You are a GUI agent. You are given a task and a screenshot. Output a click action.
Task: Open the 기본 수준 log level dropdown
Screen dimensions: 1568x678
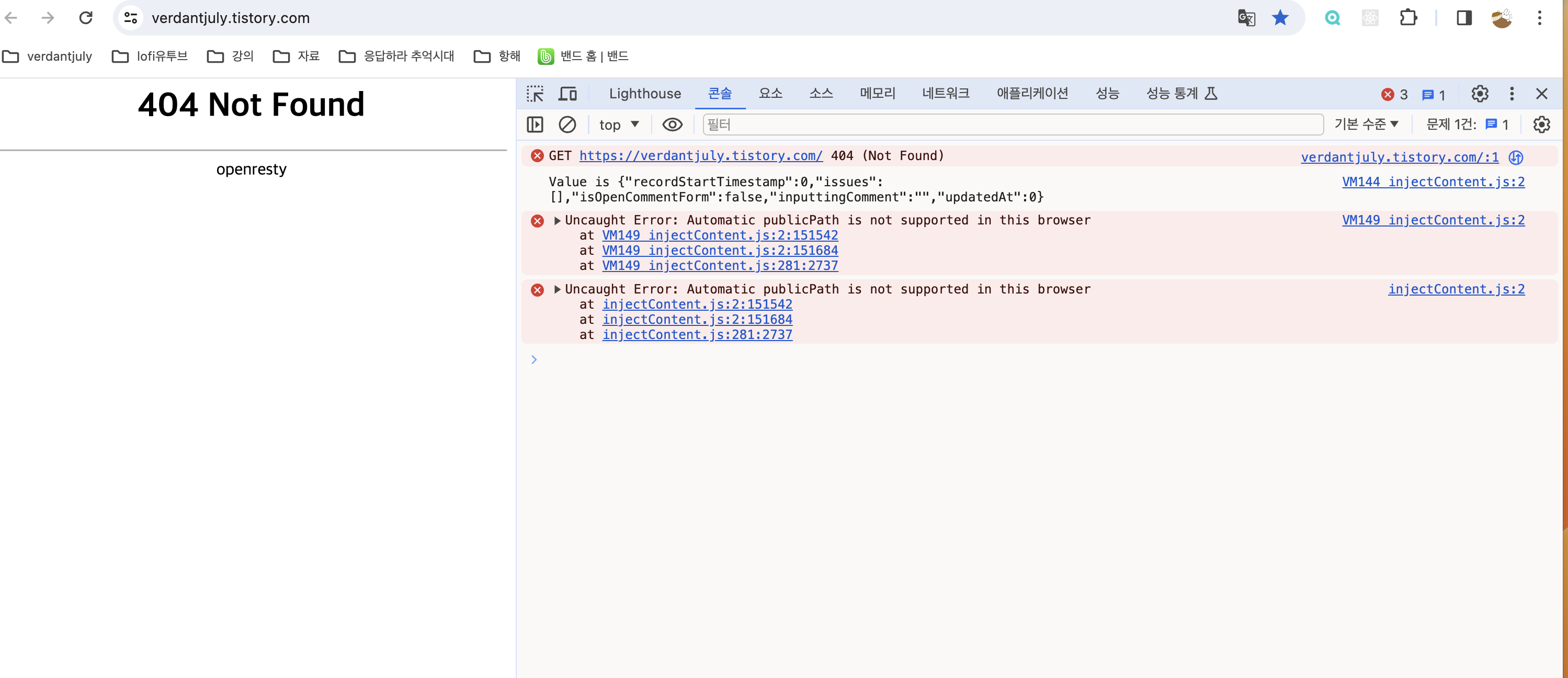point(1366,125)
